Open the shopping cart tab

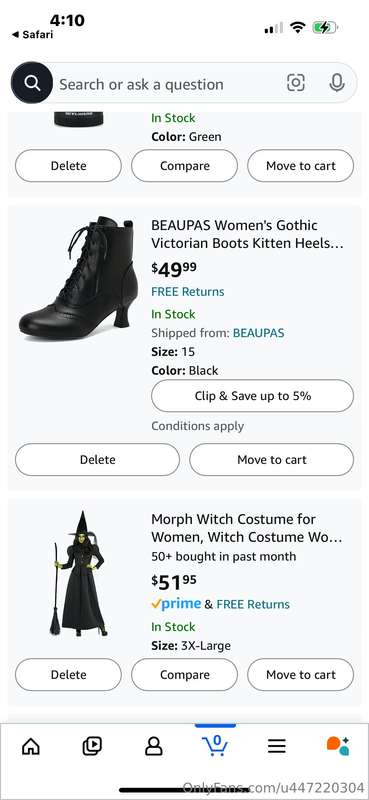(215, 745)
